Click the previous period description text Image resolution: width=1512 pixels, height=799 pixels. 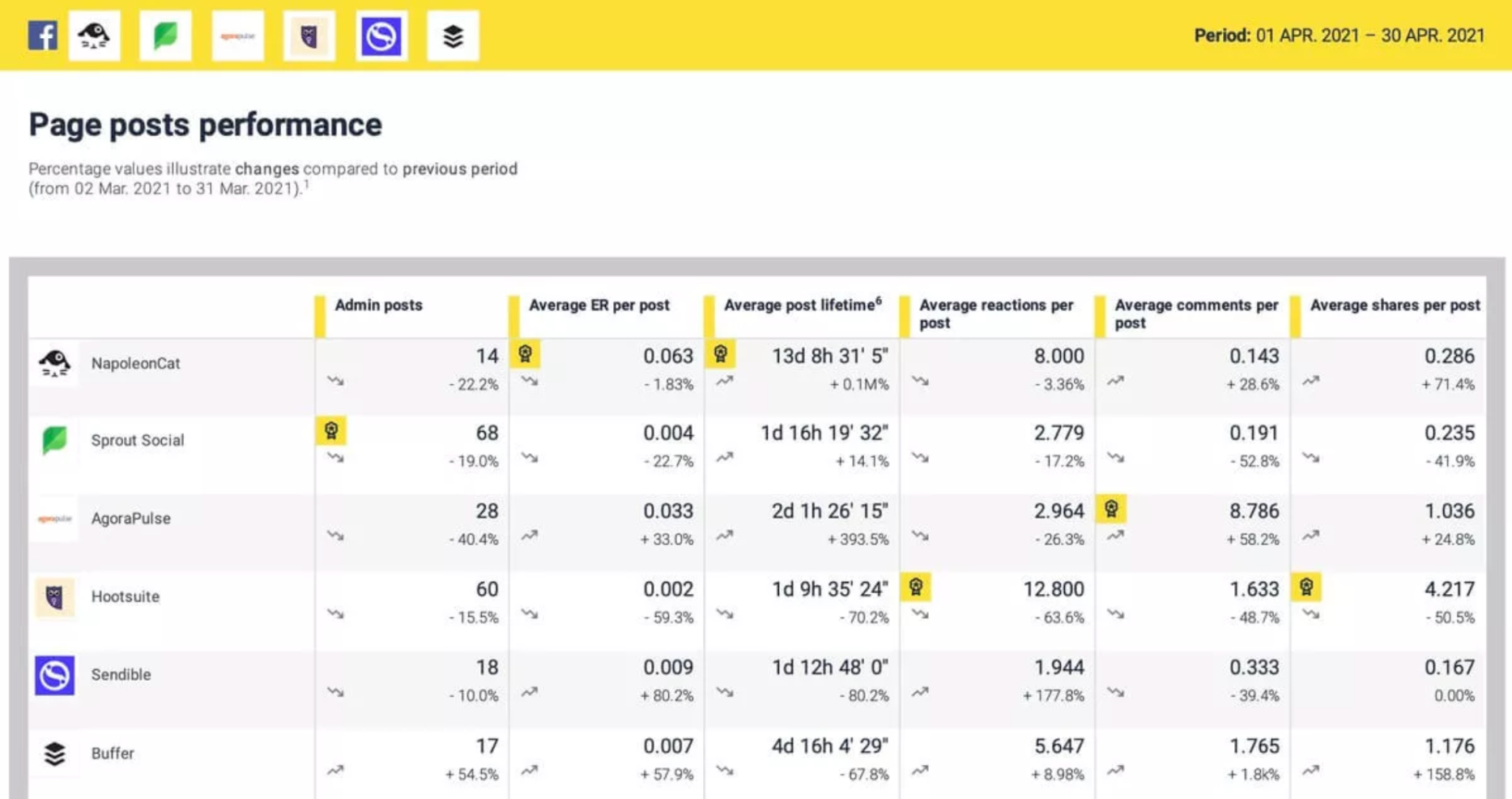[273, 178]
